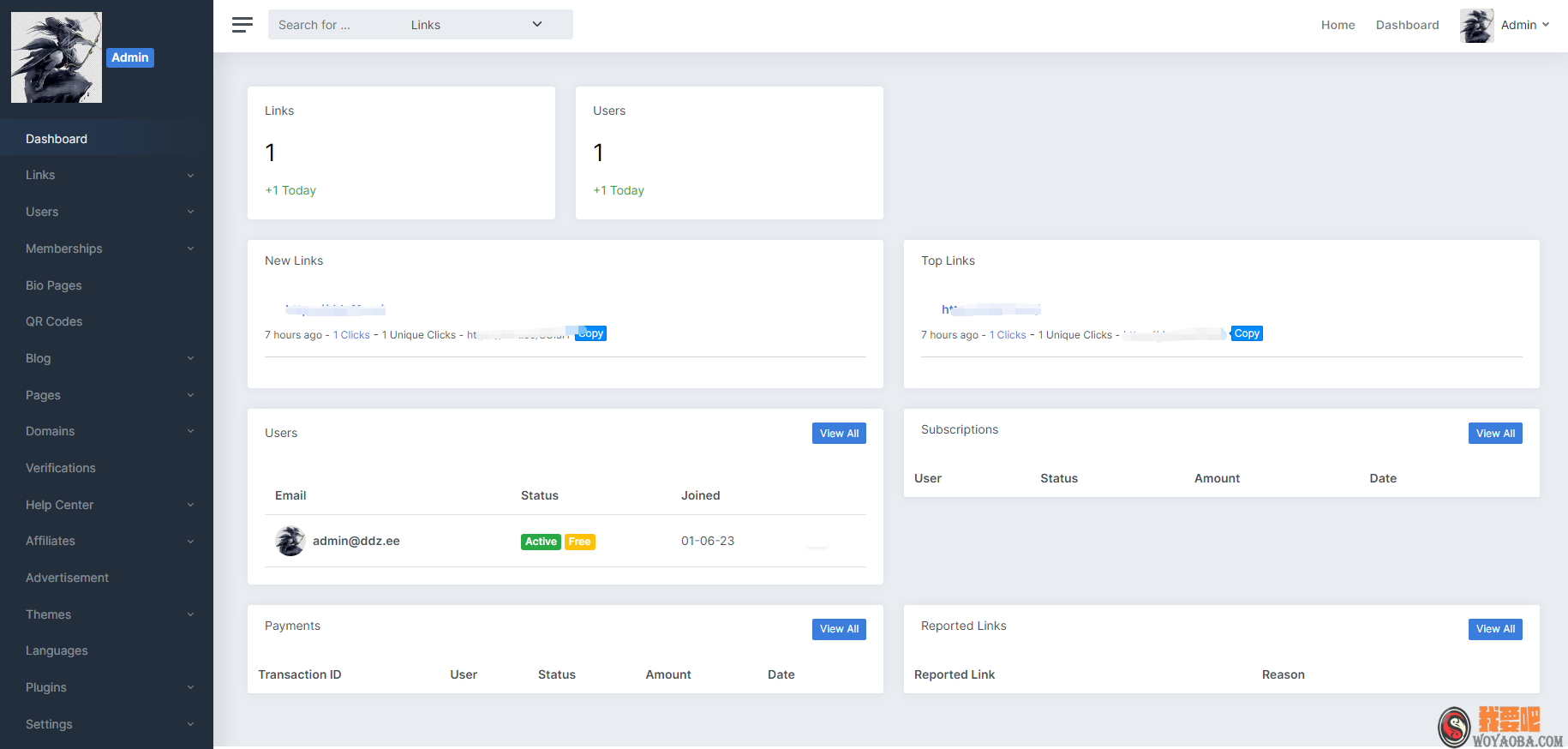This screenshot has width=1568, height=749.
Task: Click the green Active status badge
Action: [541, 542]
